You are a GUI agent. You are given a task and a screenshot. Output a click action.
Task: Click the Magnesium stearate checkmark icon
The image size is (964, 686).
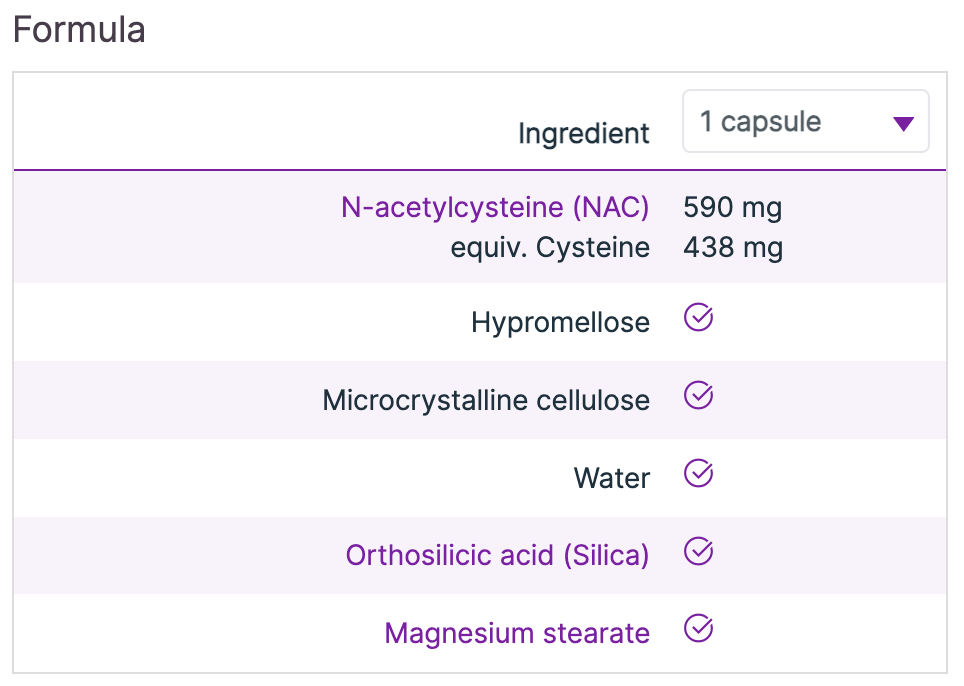click(698, 630)
